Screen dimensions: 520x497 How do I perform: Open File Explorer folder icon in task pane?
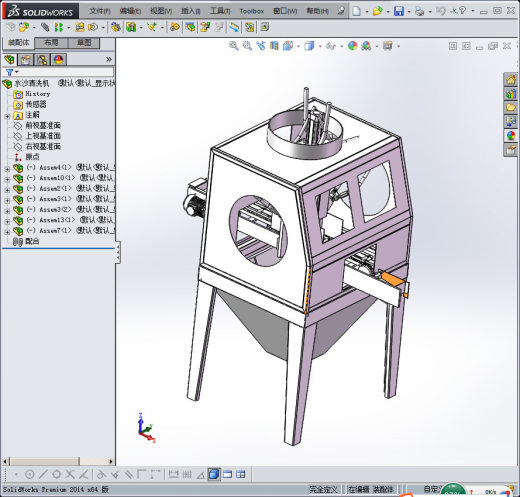[511, 108]
